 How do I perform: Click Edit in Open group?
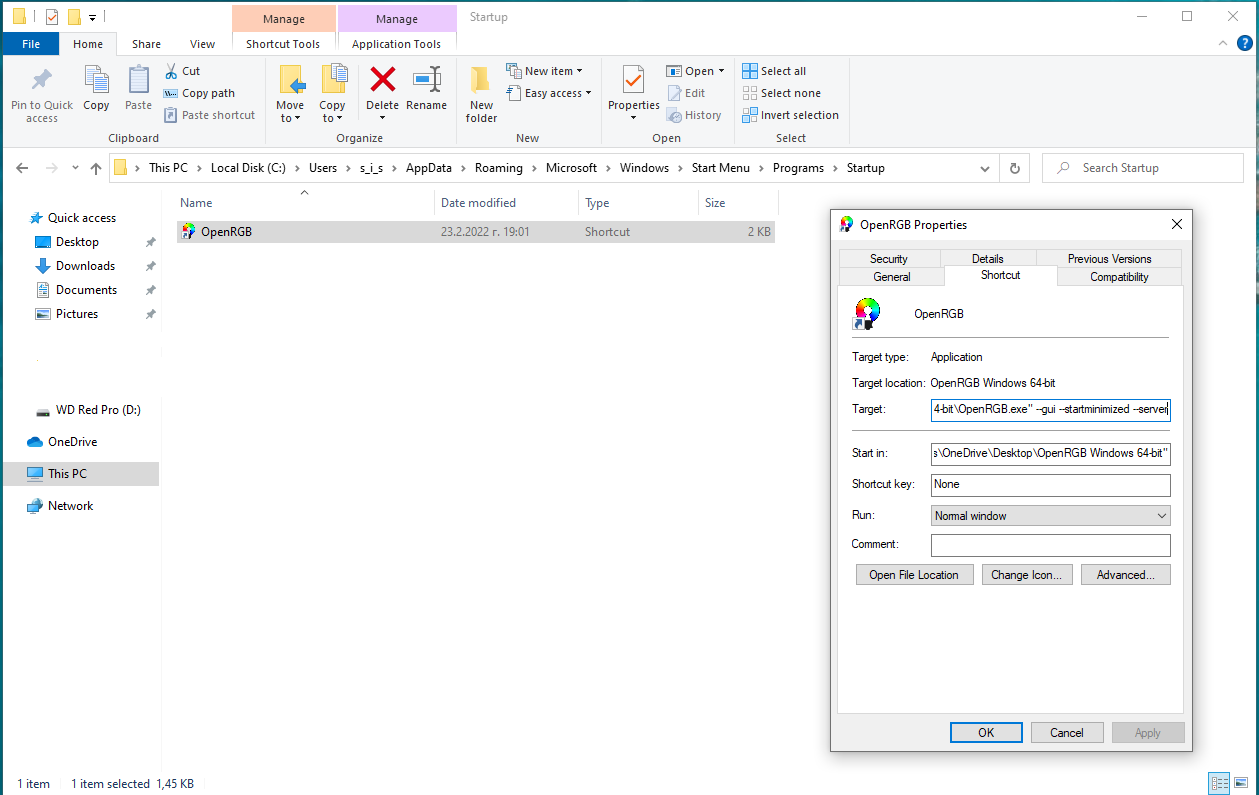686,93
